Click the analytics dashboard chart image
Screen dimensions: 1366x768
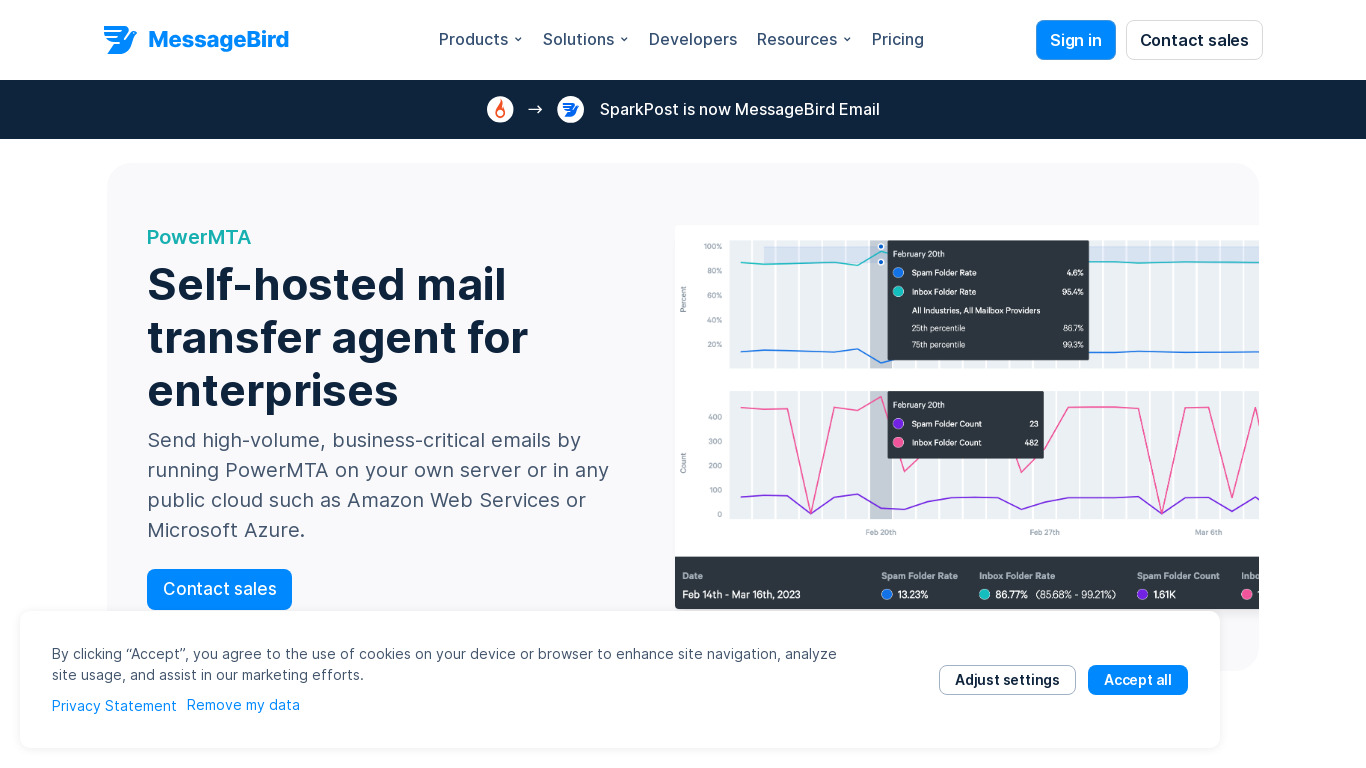[x=966, y=417]
